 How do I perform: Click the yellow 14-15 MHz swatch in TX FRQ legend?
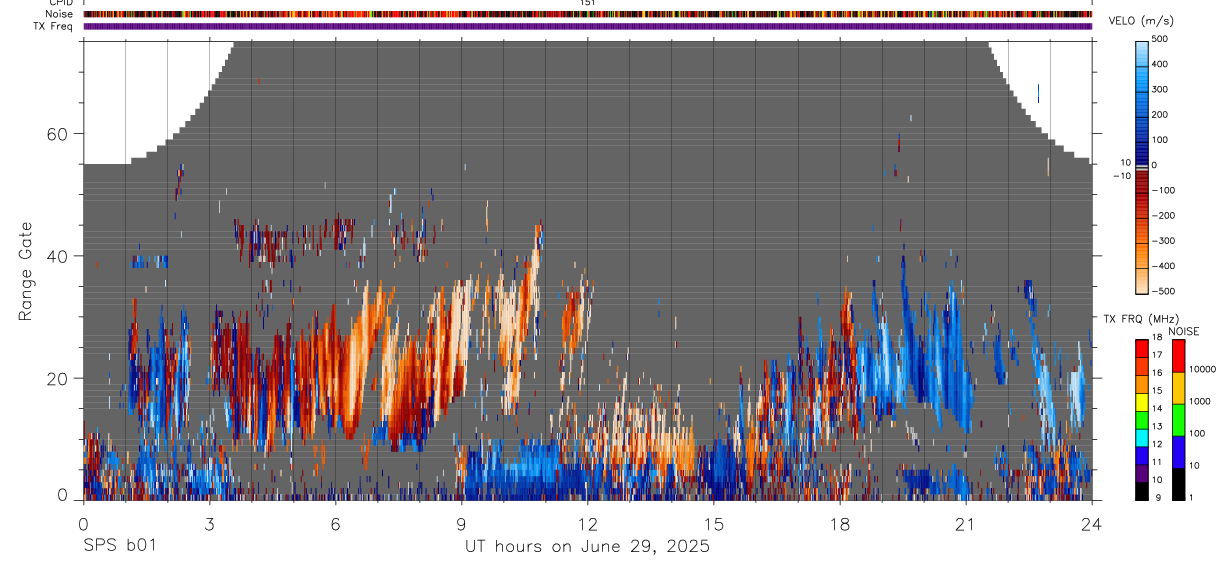pos(1142,402)
